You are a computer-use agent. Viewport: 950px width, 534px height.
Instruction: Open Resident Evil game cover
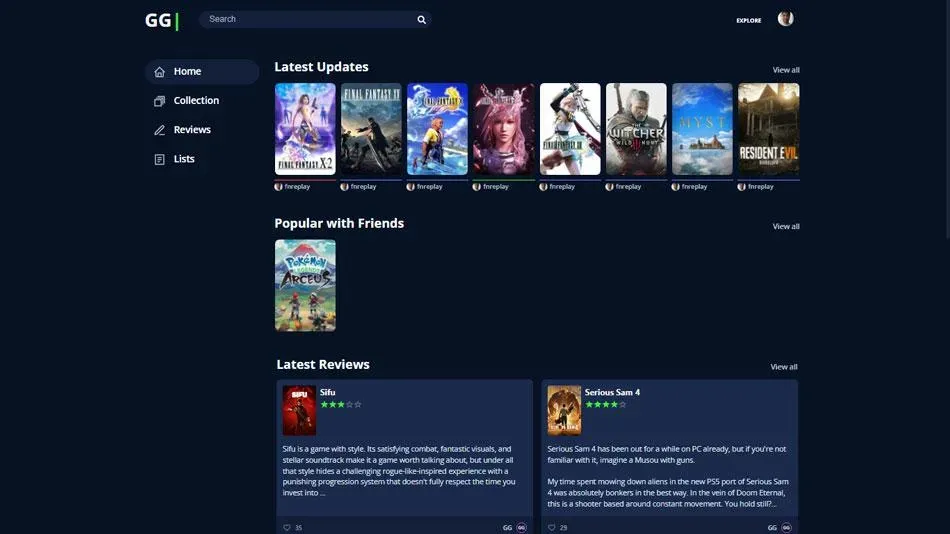[x=769, y=129]
